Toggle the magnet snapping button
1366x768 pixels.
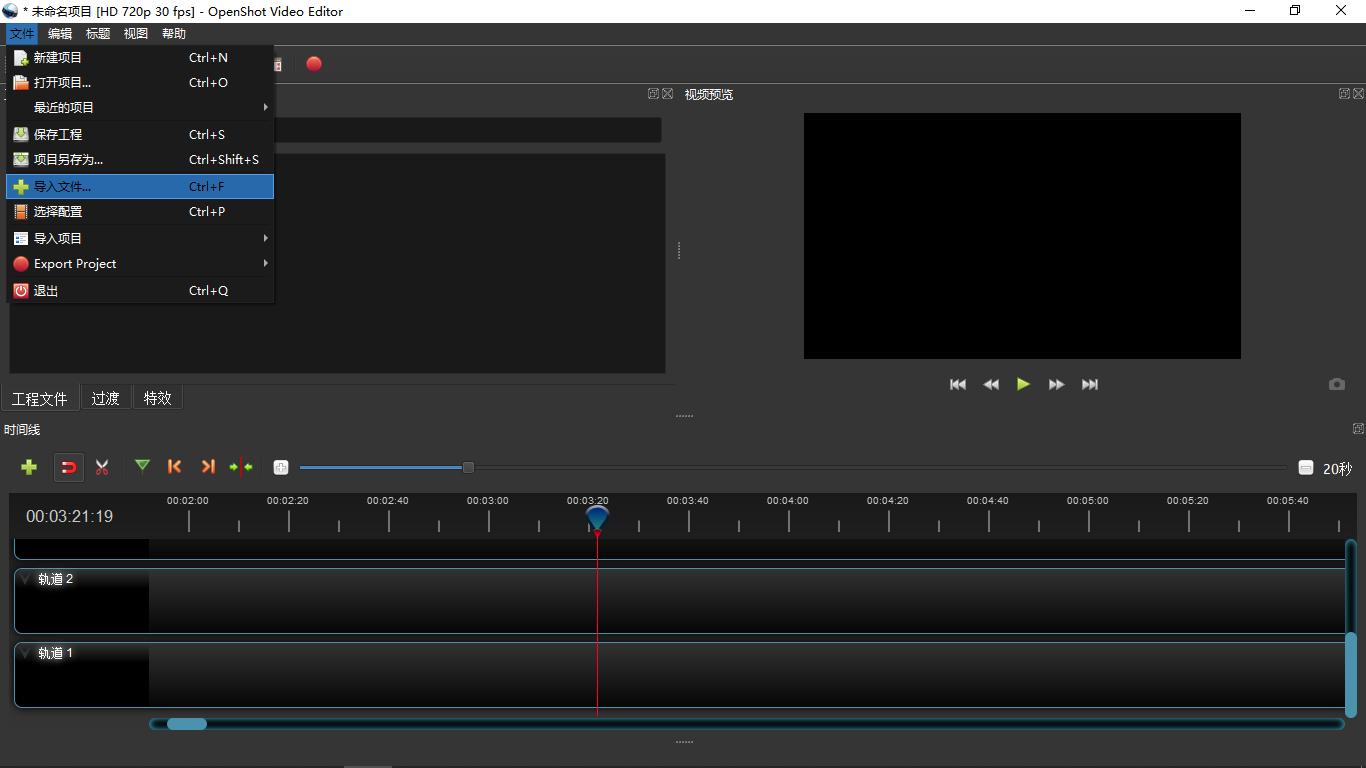(x=68, y=467)
